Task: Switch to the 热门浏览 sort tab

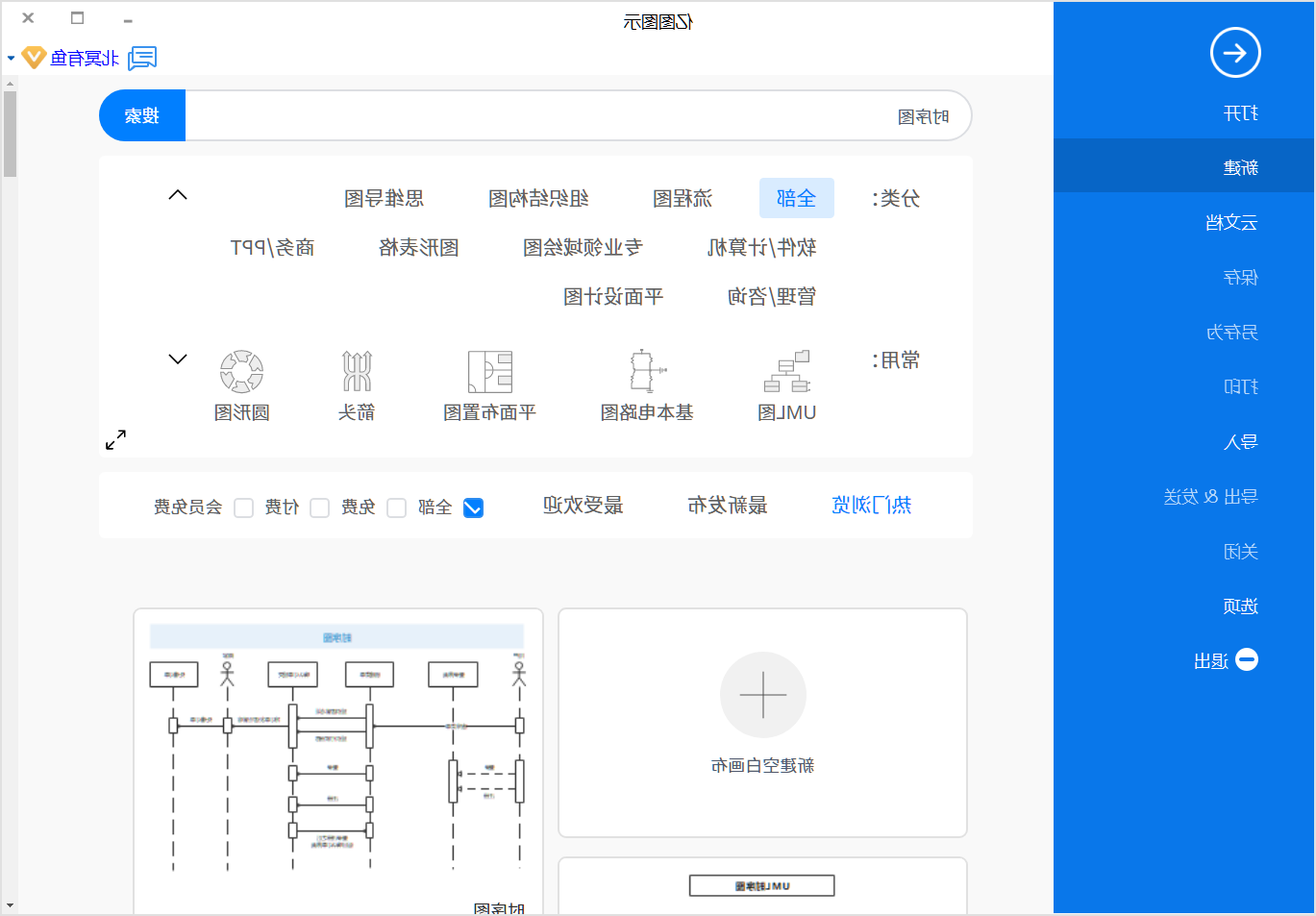Action: click(872, 505)
